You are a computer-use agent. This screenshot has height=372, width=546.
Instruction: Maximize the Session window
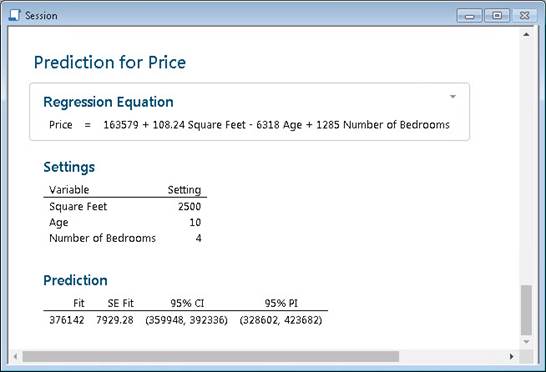click(x=497, y=16)
